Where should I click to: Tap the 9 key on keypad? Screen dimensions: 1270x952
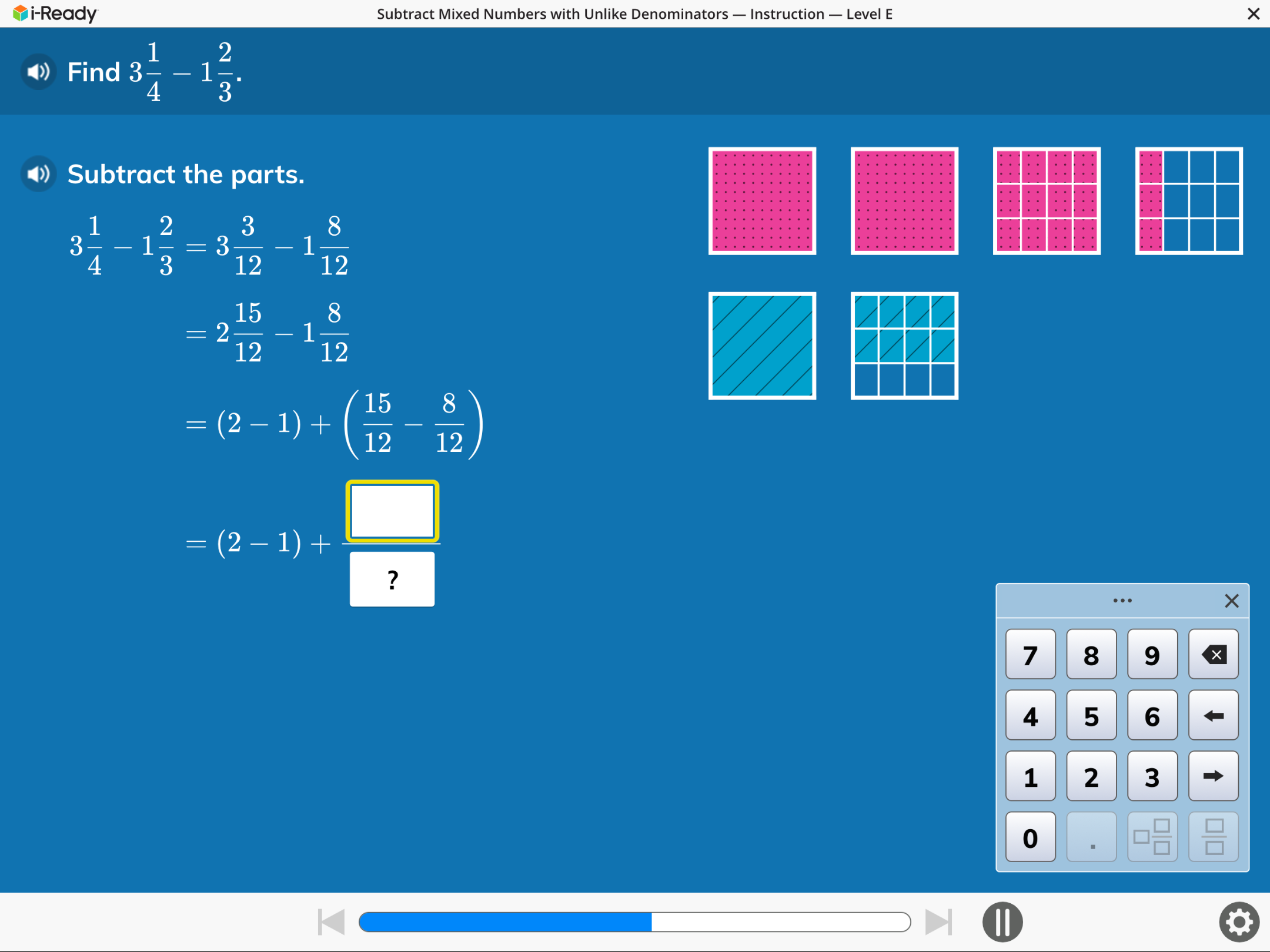1152,655
